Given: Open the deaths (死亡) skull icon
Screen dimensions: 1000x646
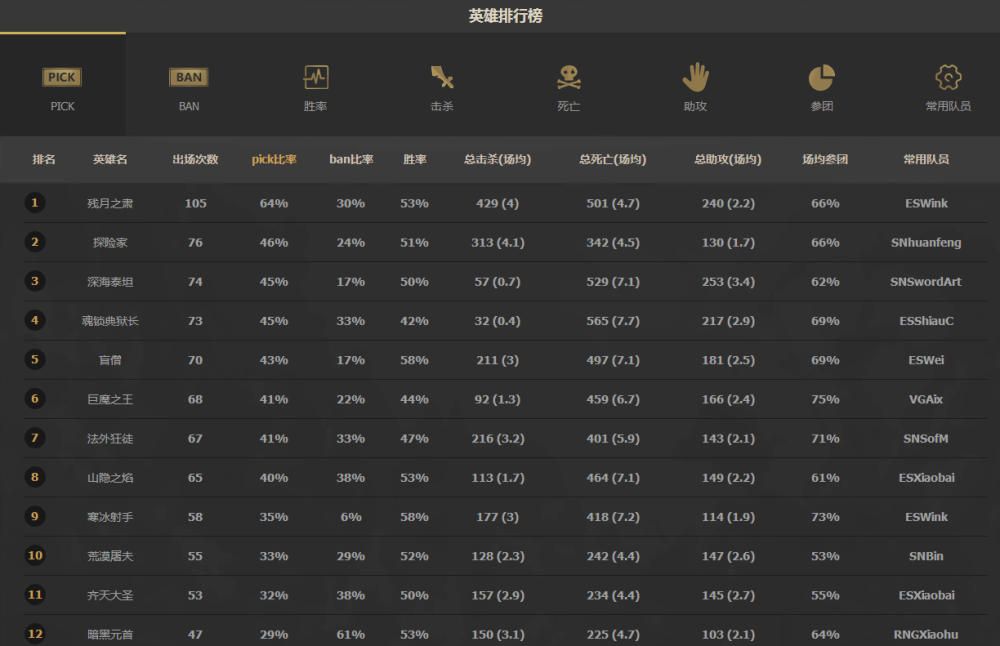Looking at the screenshot, I should pos(569,77).
